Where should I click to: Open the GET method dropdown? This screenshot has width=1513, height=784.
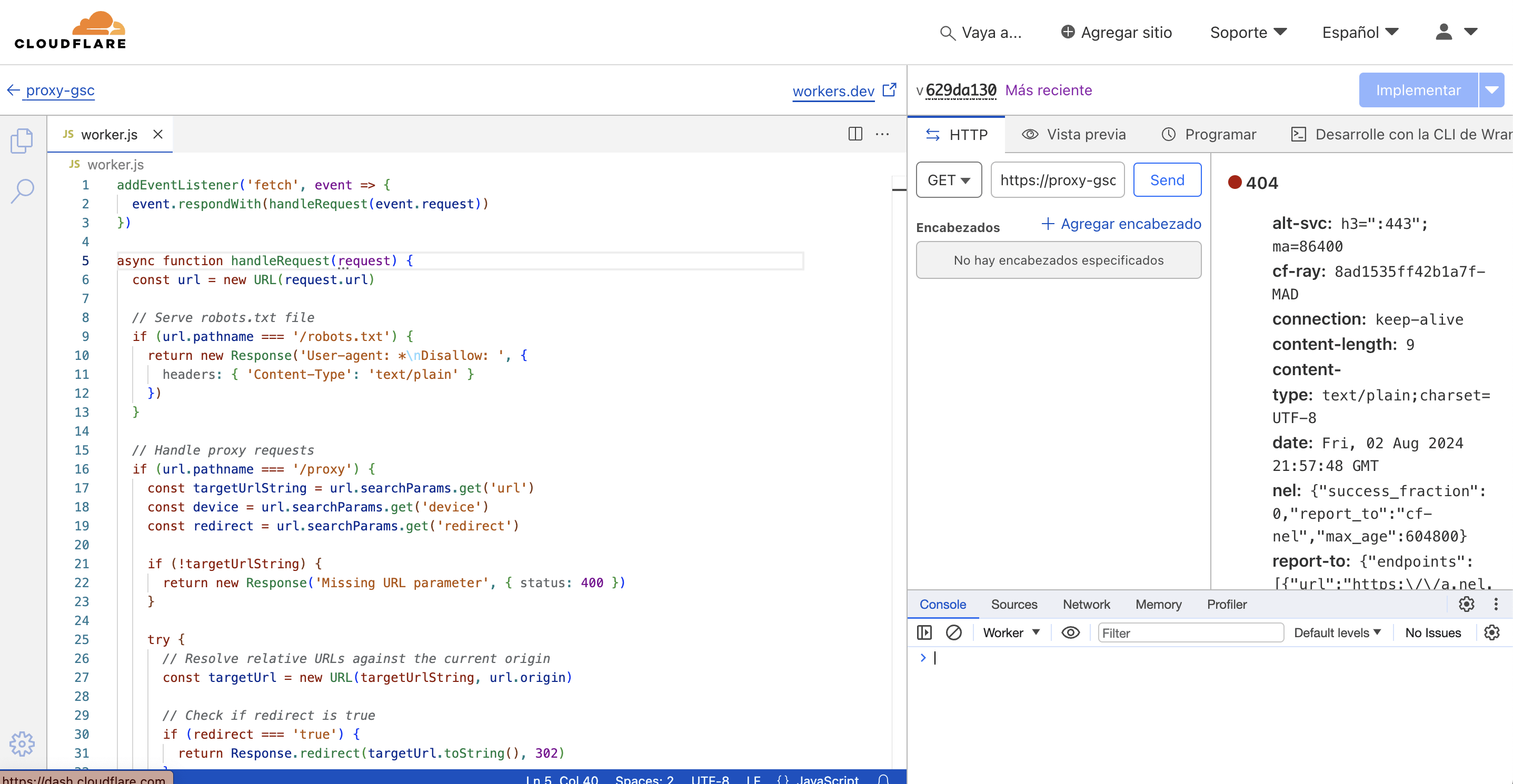click(949, 180)
